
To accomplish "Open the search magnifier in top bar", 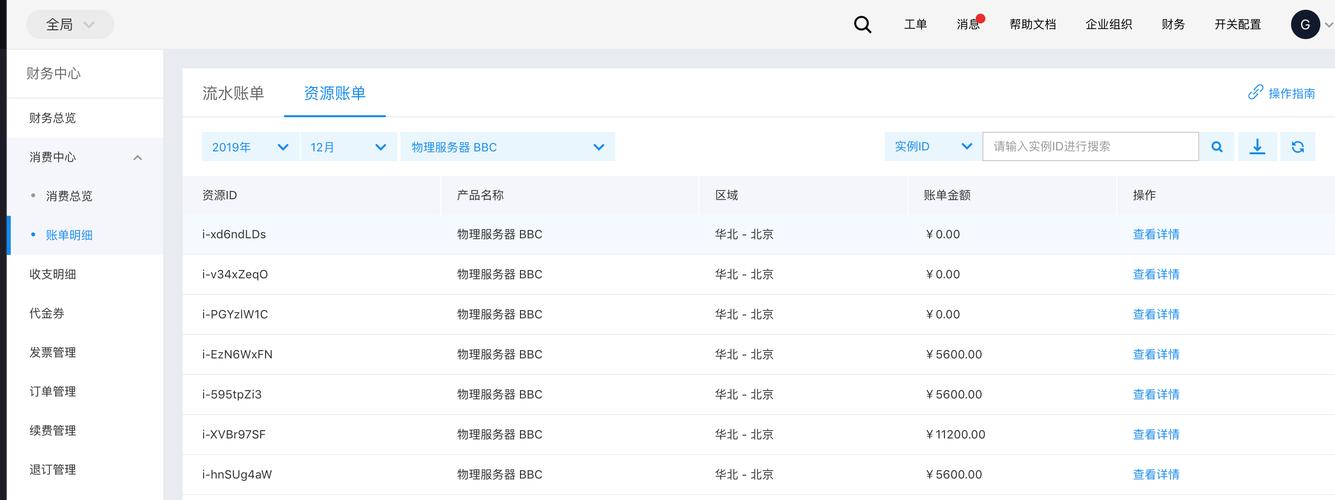I will (x=862, y=25).
